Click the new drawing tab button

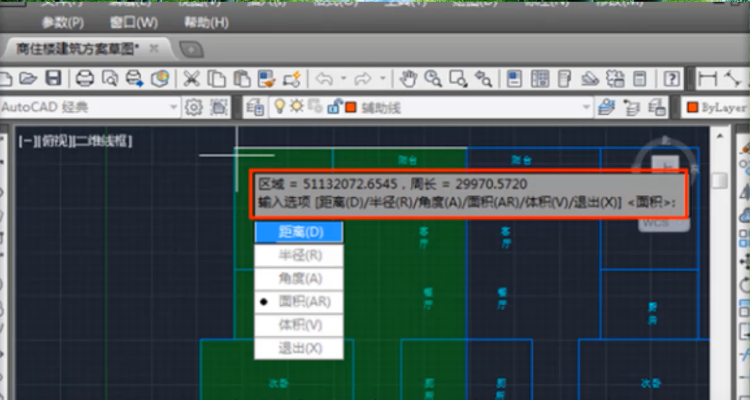click(192, 48)
